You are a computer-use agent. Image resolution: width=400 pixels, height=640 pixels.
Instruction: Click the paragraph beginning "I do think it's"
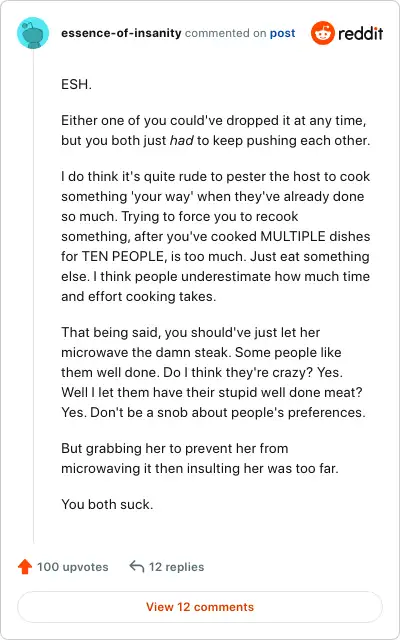[x=216, y=236]
